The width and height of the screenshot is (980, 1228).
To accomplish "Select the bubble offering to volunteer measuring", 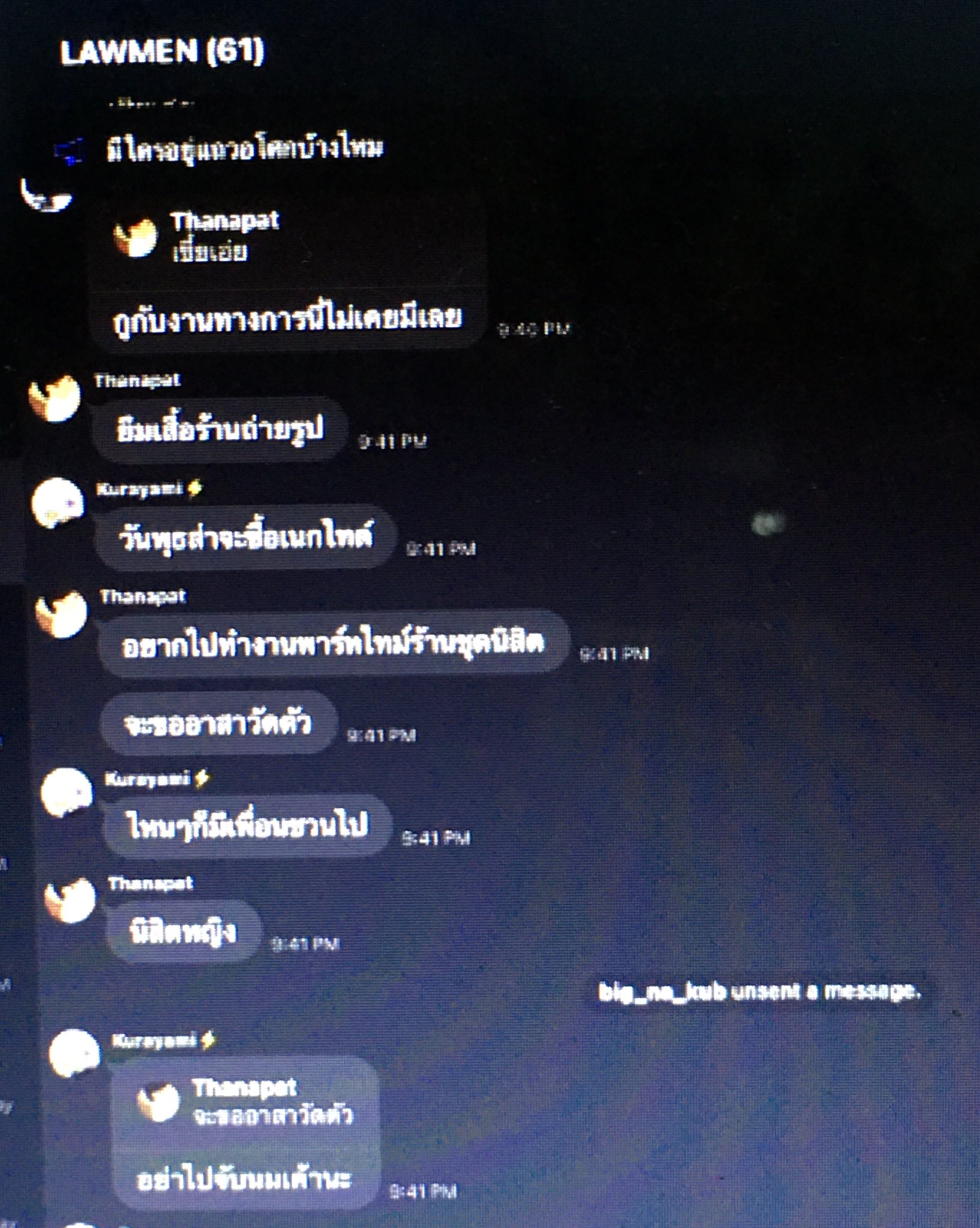I will point(218,723).
